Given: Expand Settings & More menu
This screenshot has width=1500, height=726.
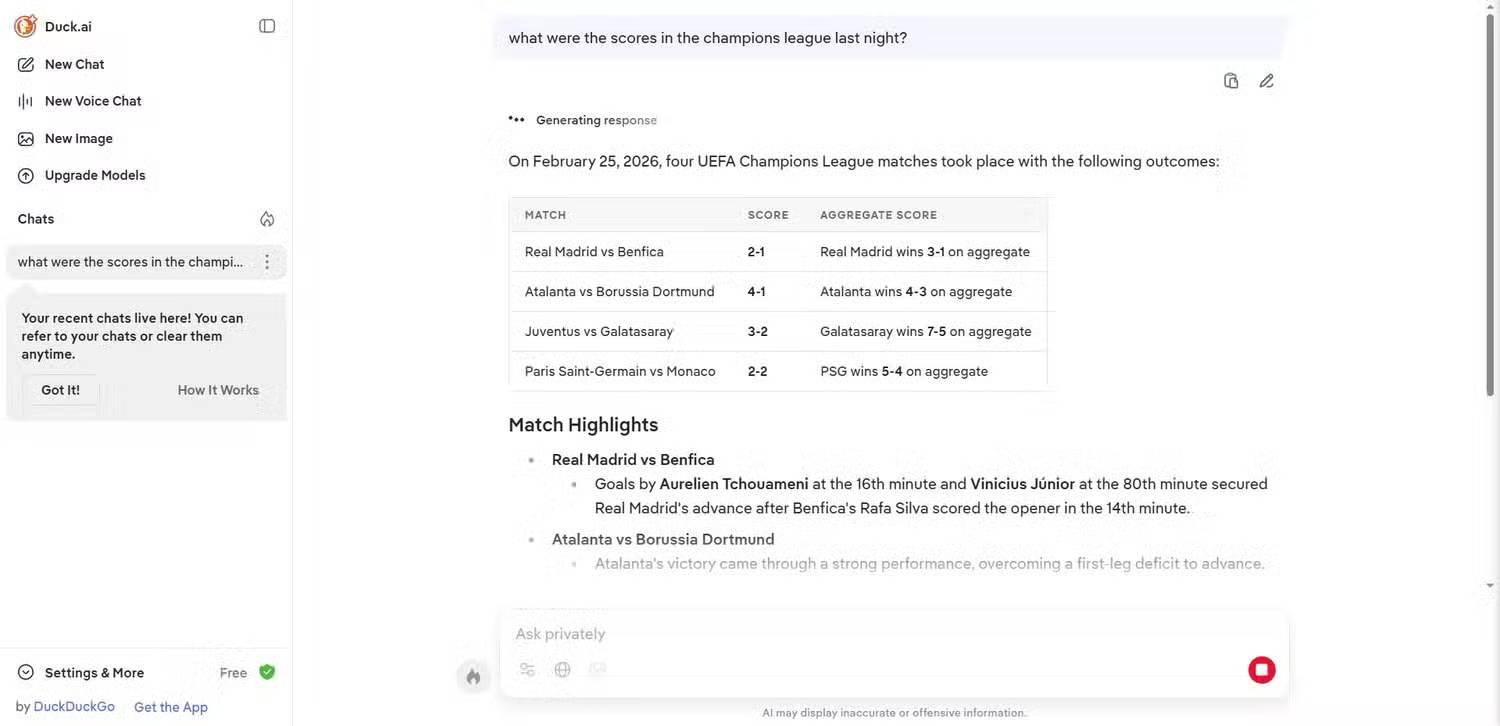Looking at the screenshot, I should (94, 673).
